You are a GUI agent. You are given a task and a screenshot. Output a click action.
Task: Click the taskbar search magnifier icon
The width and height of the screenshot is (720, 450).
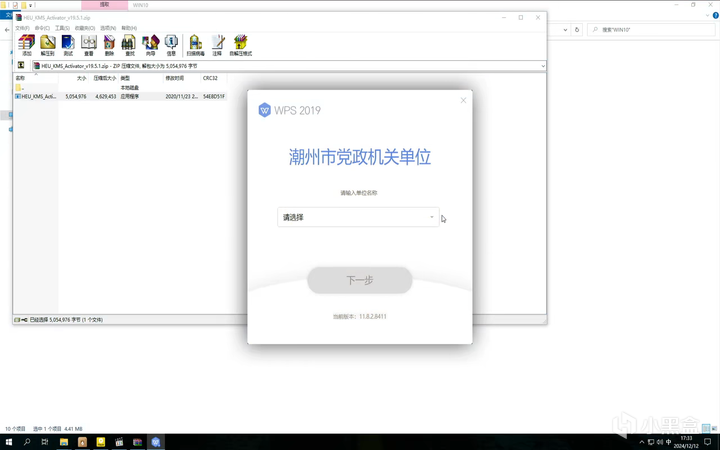tap(27, 442)
